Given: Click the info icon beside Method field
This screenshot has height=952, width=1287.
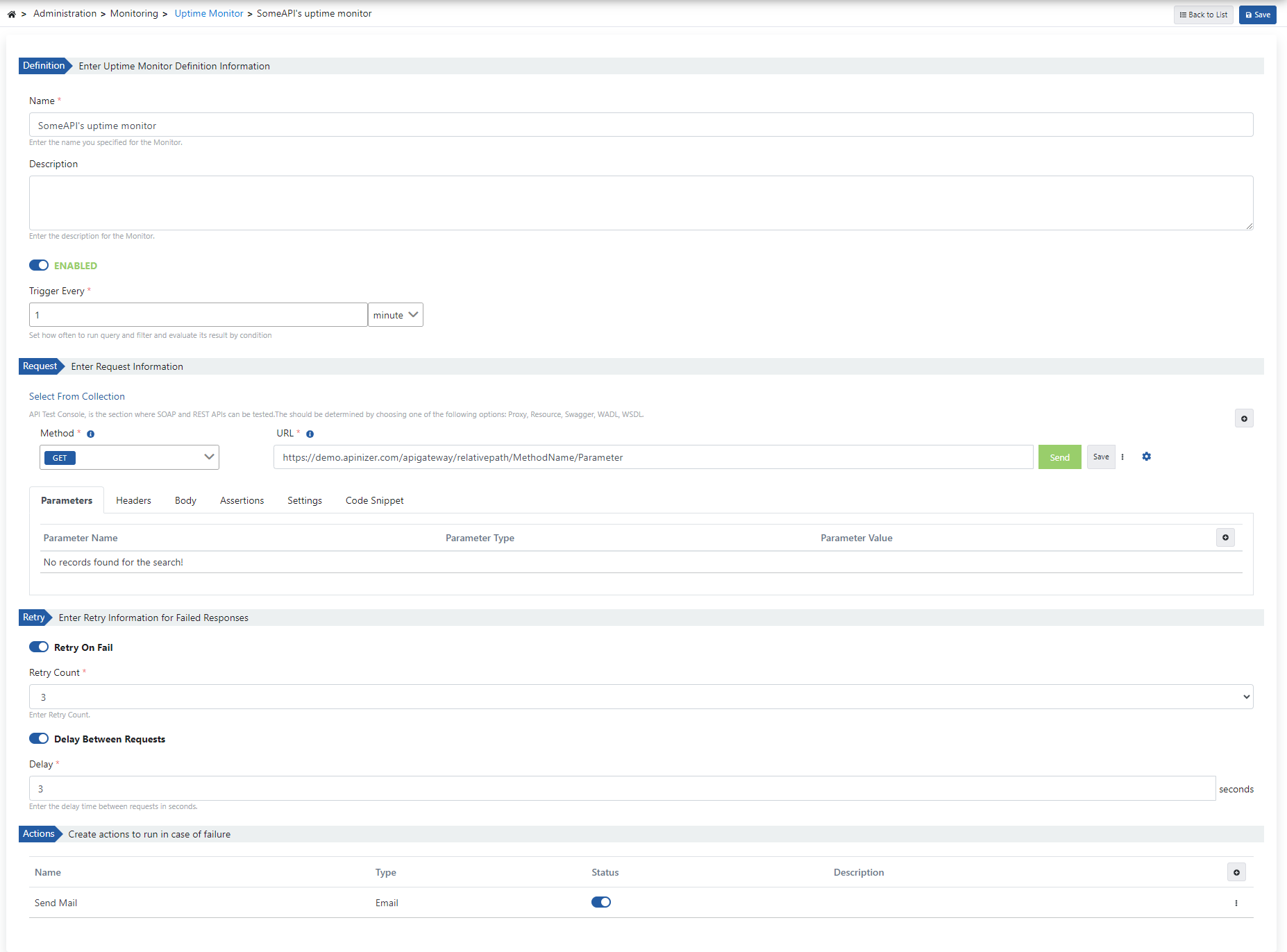Looking at the screenshot, I should point(90,434).
